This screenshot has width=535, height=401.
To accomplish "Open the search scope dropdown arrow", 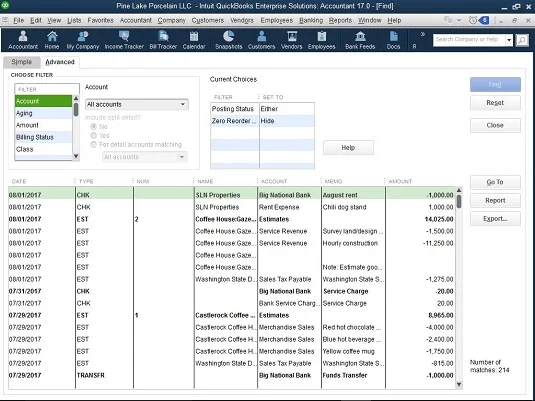I will coord(509,40).
